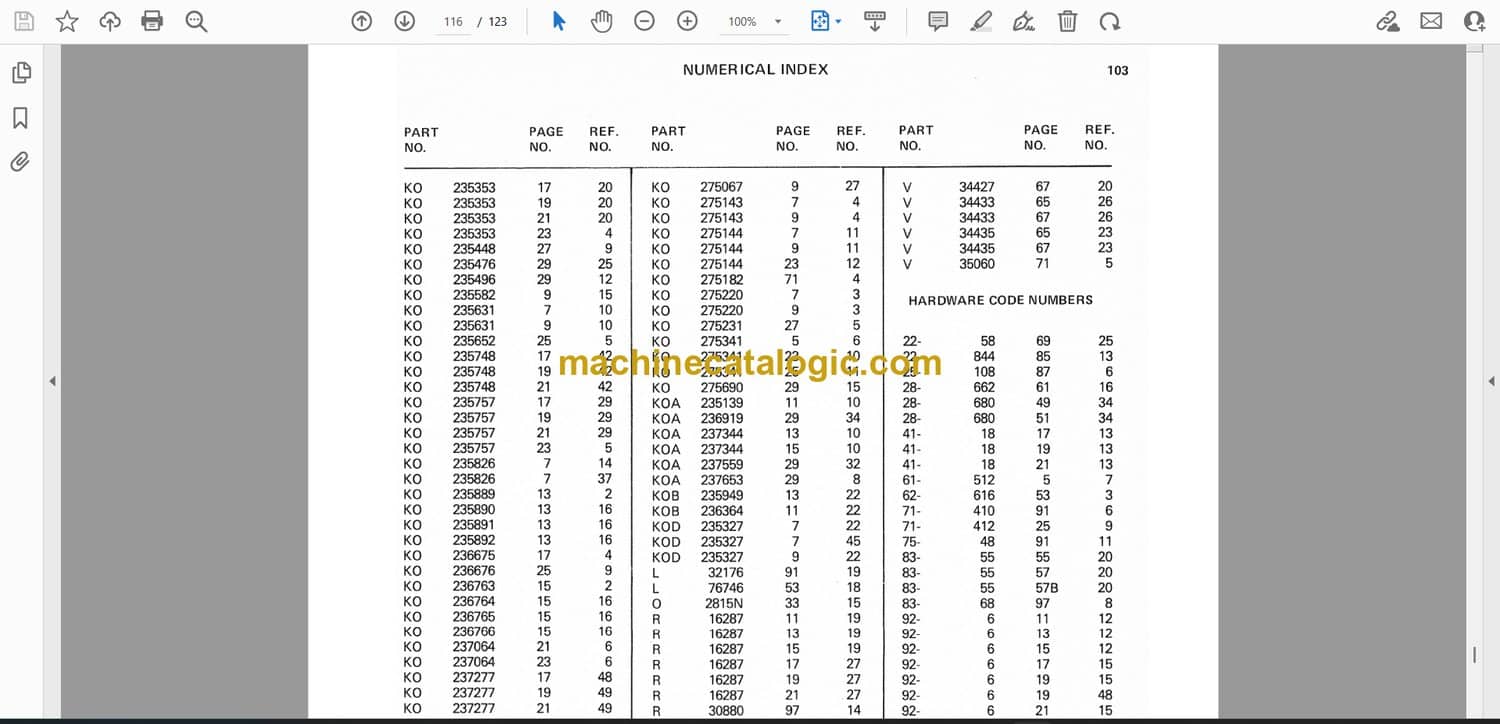Screen dimensions: 1500x724
Task: Click part number 235476
Action: coord(474,264)
